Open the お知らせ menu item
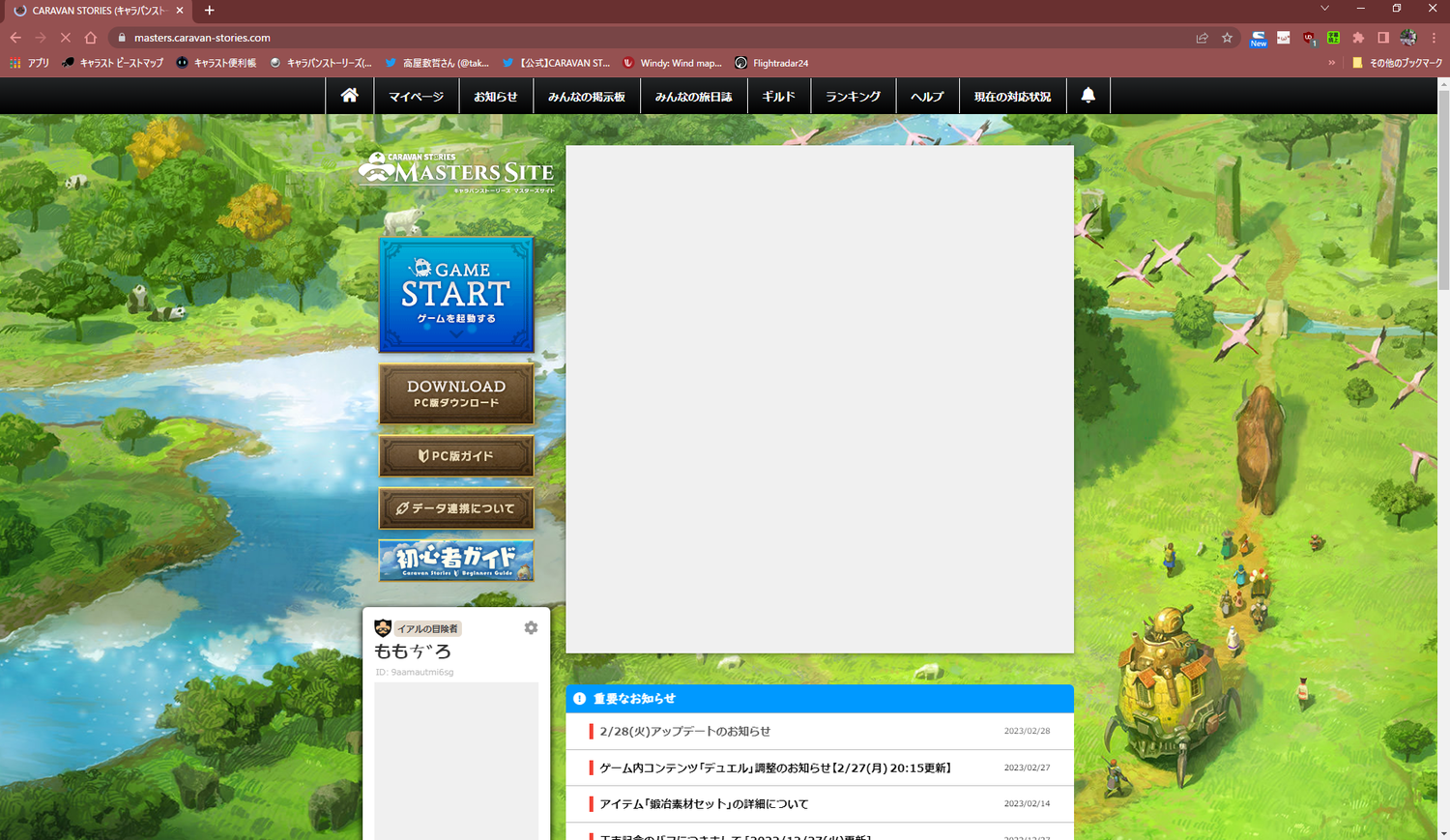Viewport: 1450px width, 840px height. pyautogui.click(x=496, y=97)
